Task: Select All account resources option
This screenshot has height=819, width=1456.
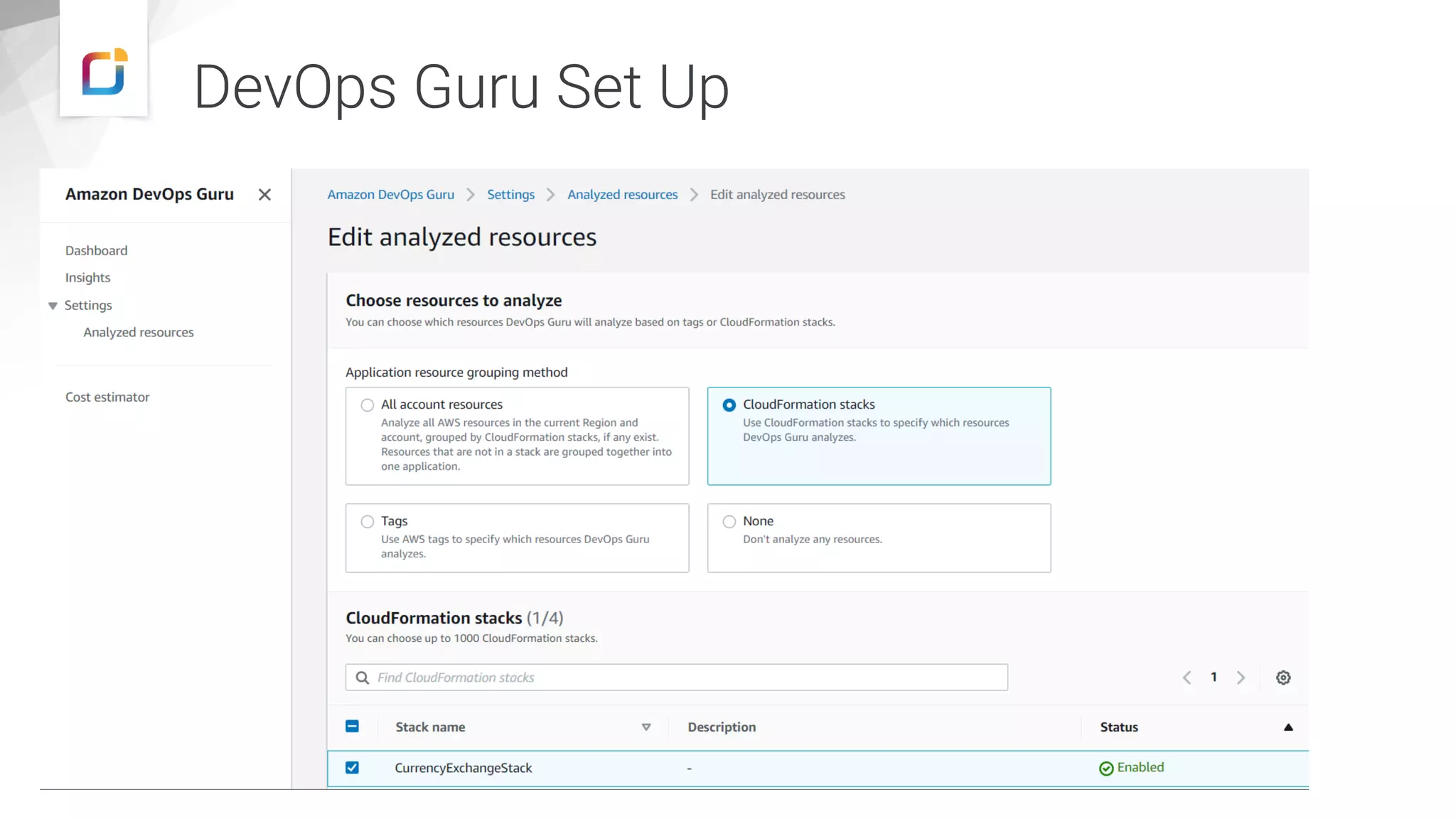Action: [x=367, y=405]
